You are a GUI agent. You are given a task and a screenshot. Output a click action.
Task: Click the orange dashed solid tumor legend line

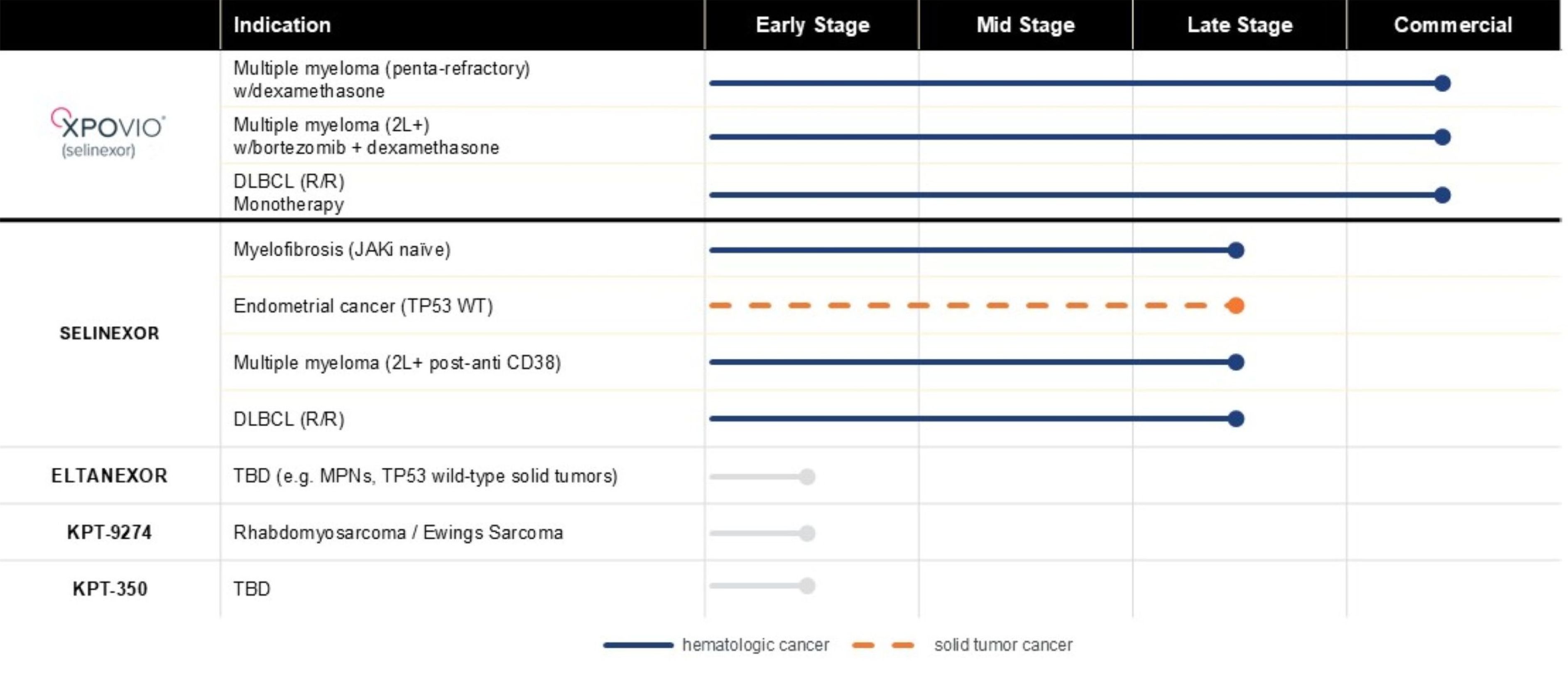pyautogui.click(x=882, y=645)
